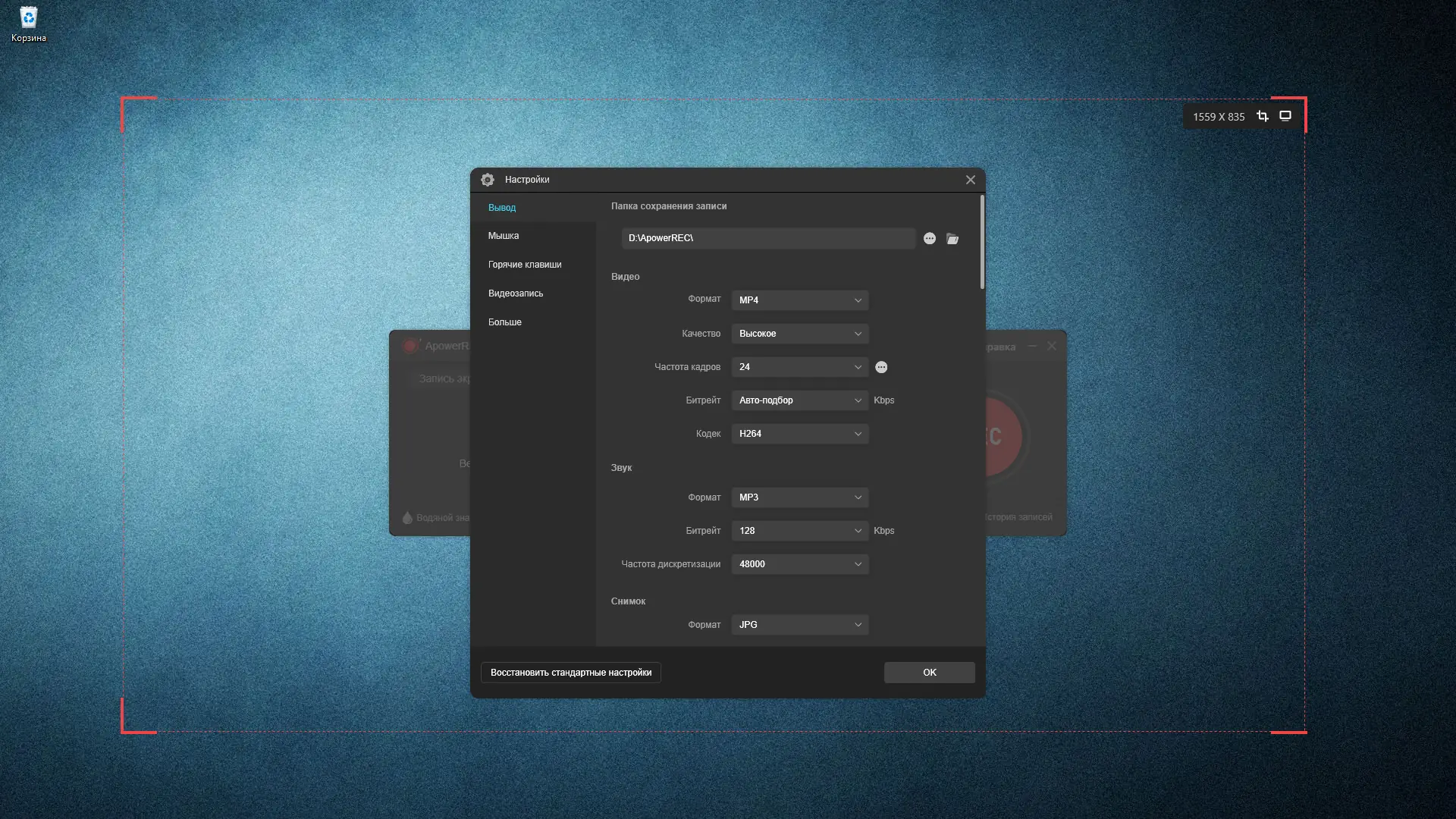Expand the video Формат MP4 dropdown
The width and height of the screenshot is (1456, 819).
pos(800,300)
